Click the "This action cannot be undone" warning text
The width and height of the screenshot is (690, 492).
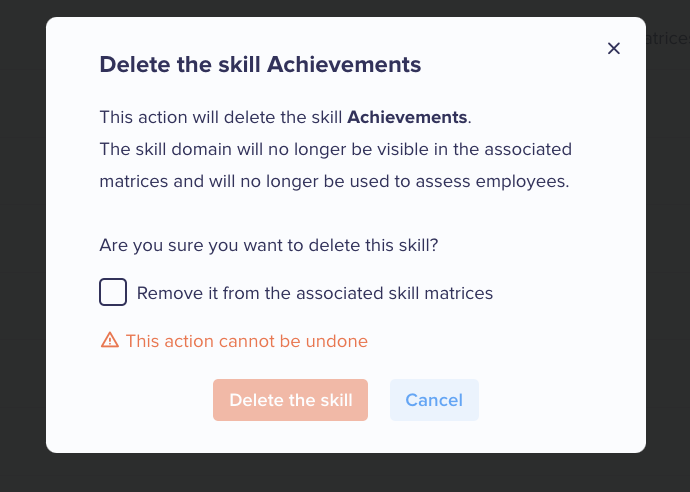[x=246, y=341]
